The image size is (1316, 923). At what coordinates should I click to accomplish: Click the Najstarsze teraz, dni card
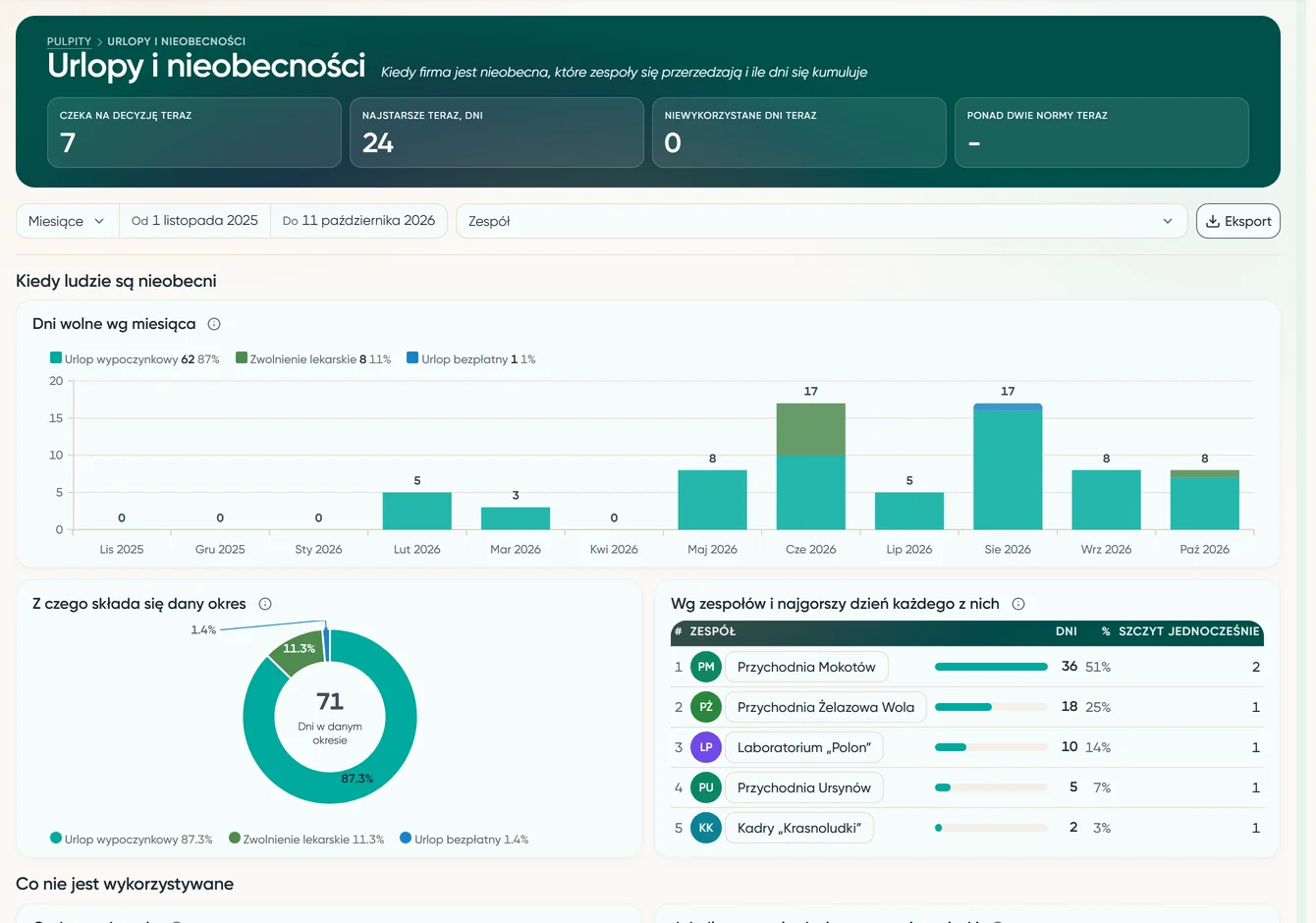pos(497,133)
